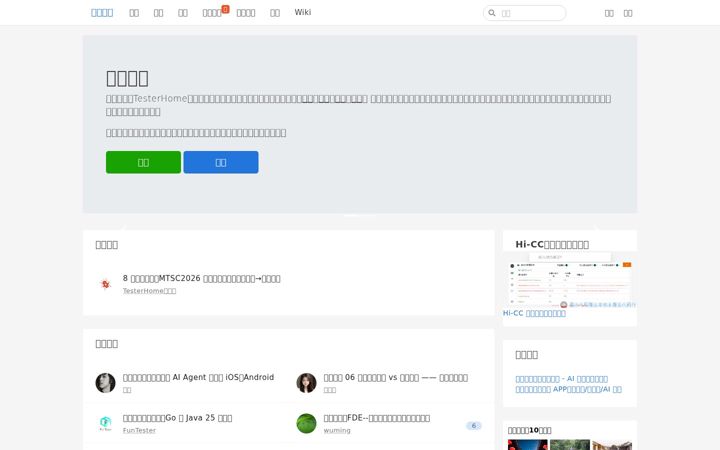Image resolution: width=720 pixels, height=450 pixels.
Task: Open sidebar link containing 'APP'
Action: tap(568, 389)
